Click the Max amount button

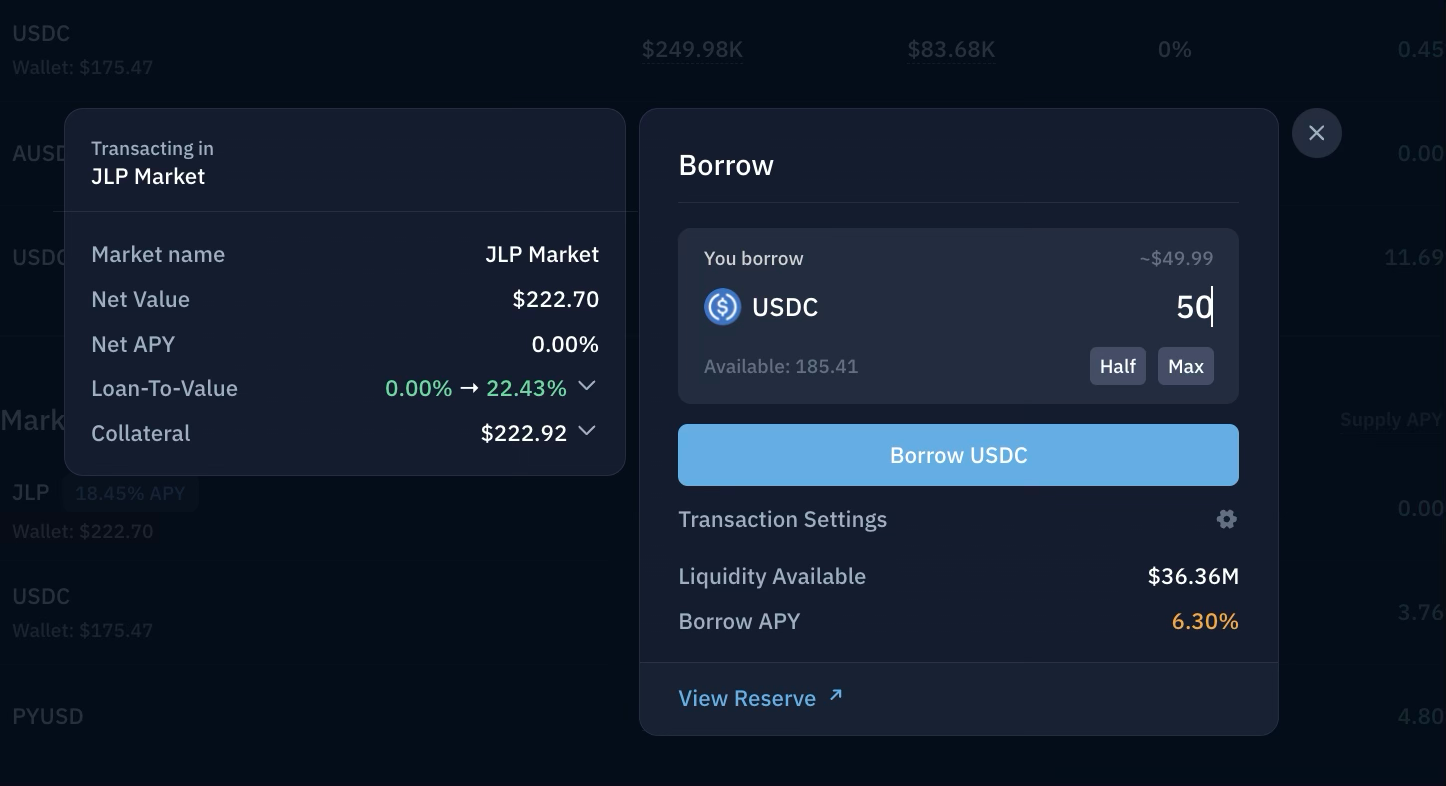[x=1185, y=366]
